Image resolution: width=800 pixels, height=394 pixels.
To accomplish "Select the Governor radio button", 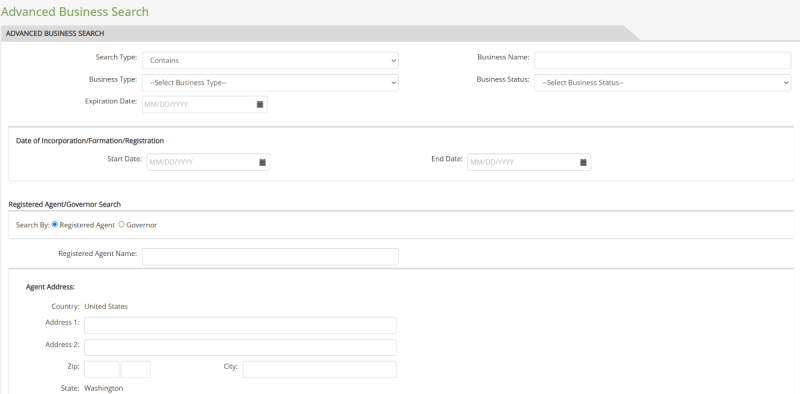I will (x=121, y=224).
